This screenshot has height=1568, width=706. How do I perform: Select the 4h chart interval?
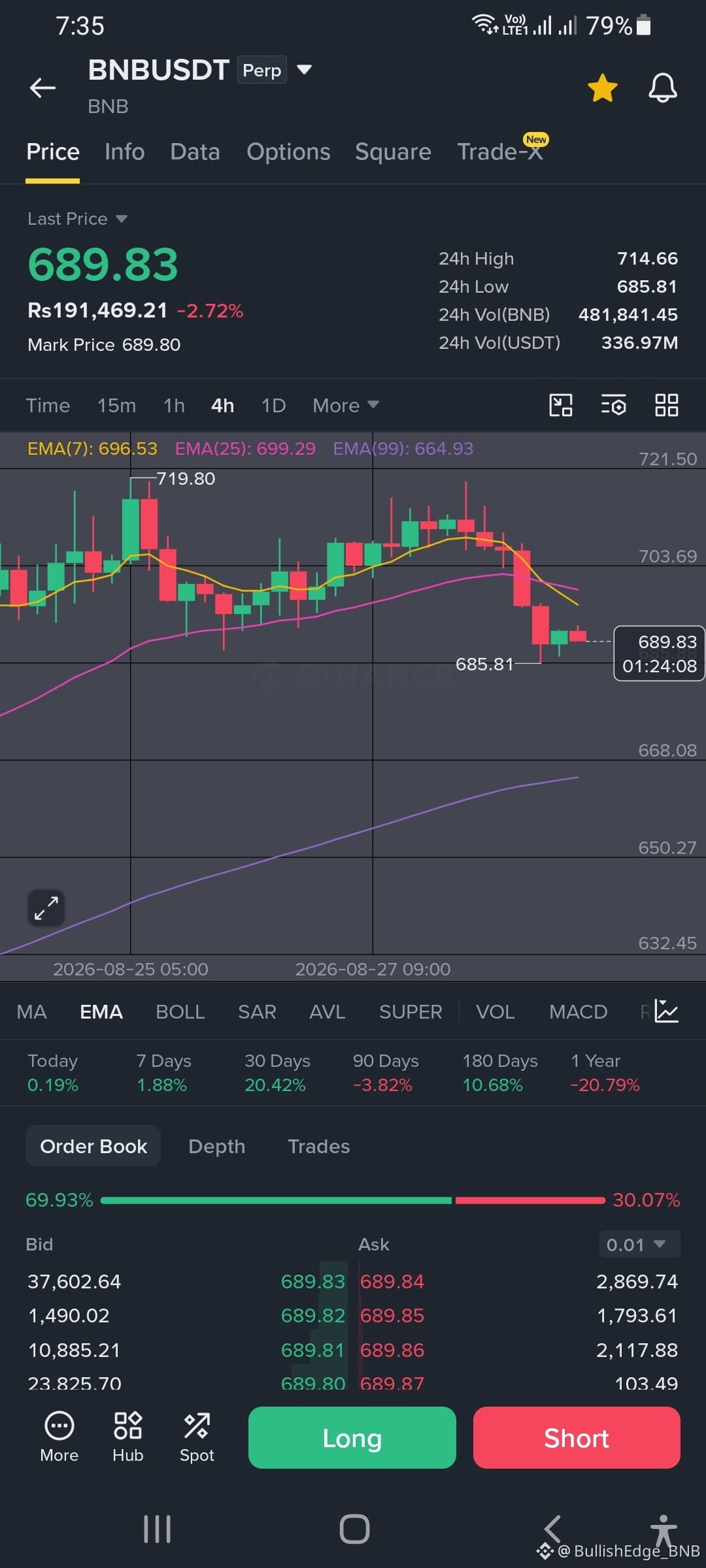222,405
